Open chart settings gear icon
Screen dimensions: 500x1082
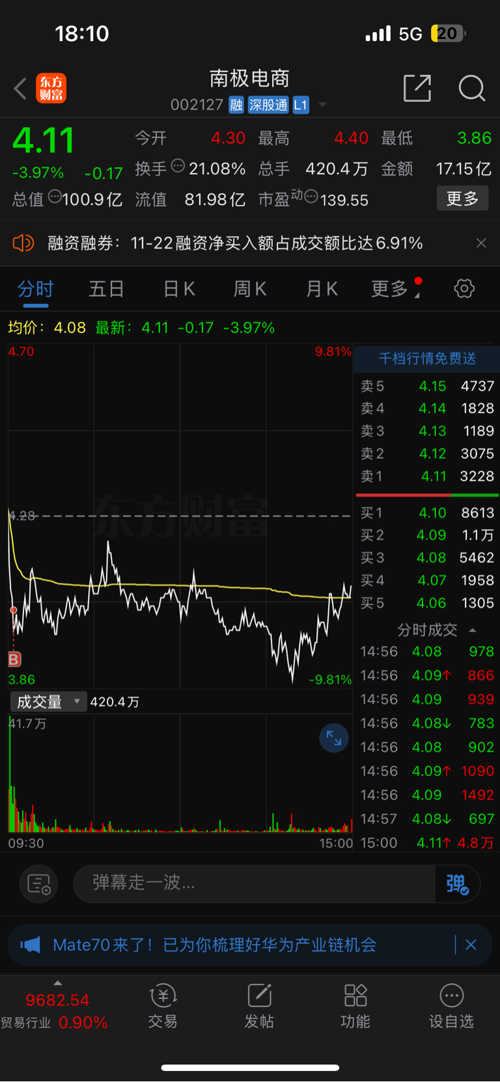(x=464, y=288)
